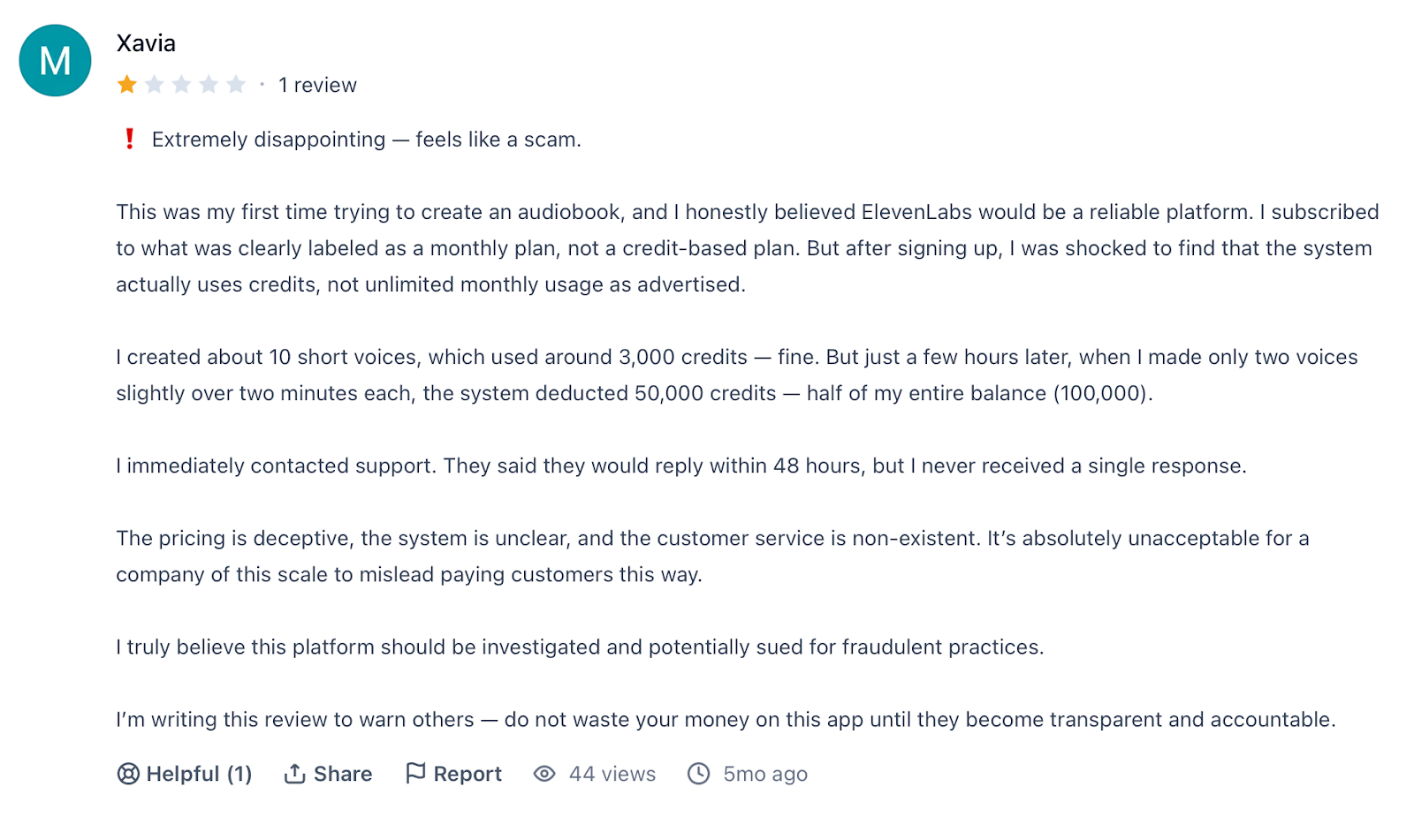Click the fifth gray rating star
The width and height of the screenshot is (1414, 840).
coord(236,85)
